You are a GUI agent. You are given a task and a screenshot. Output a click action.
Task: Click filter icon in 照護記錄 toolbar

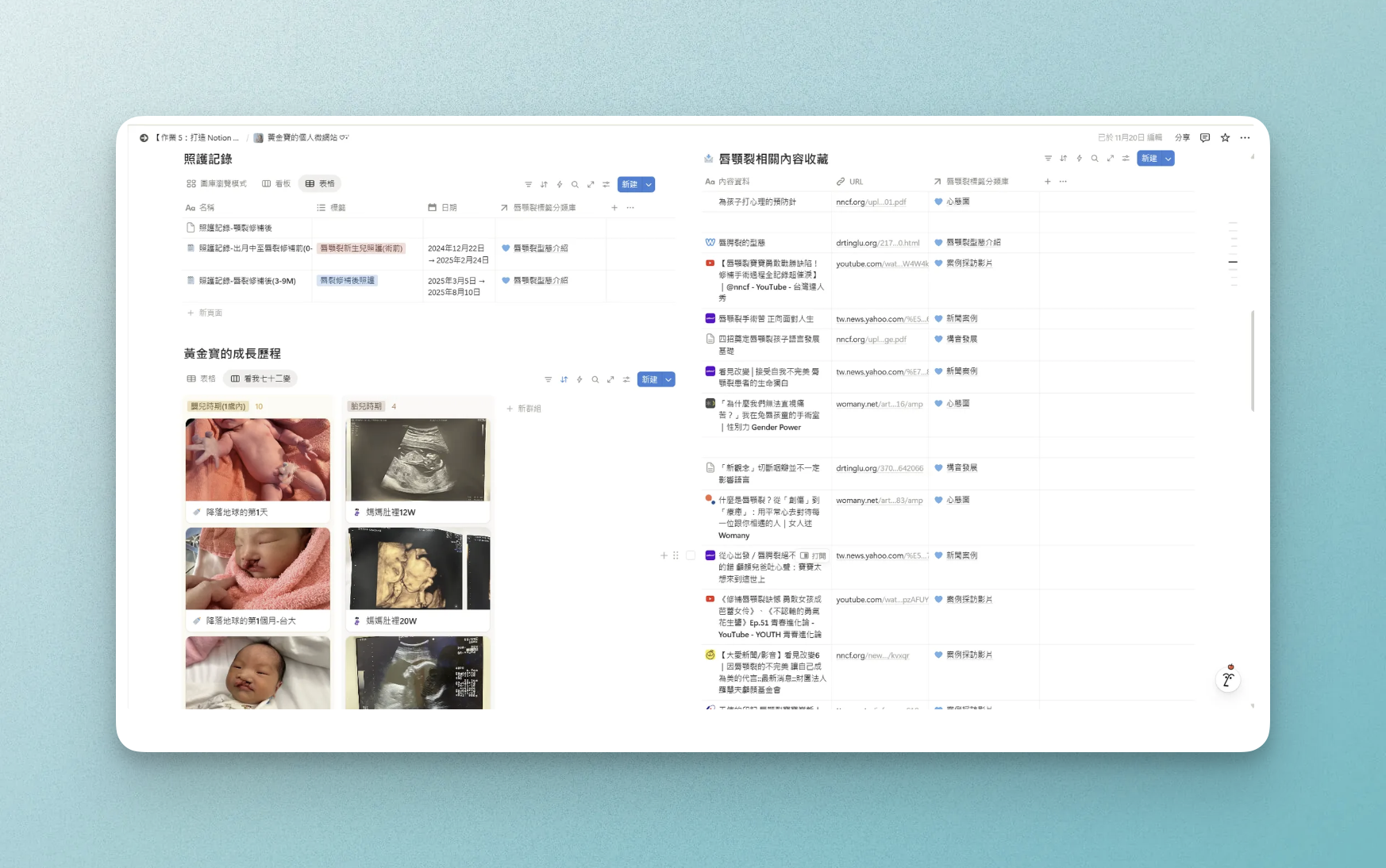528,185
